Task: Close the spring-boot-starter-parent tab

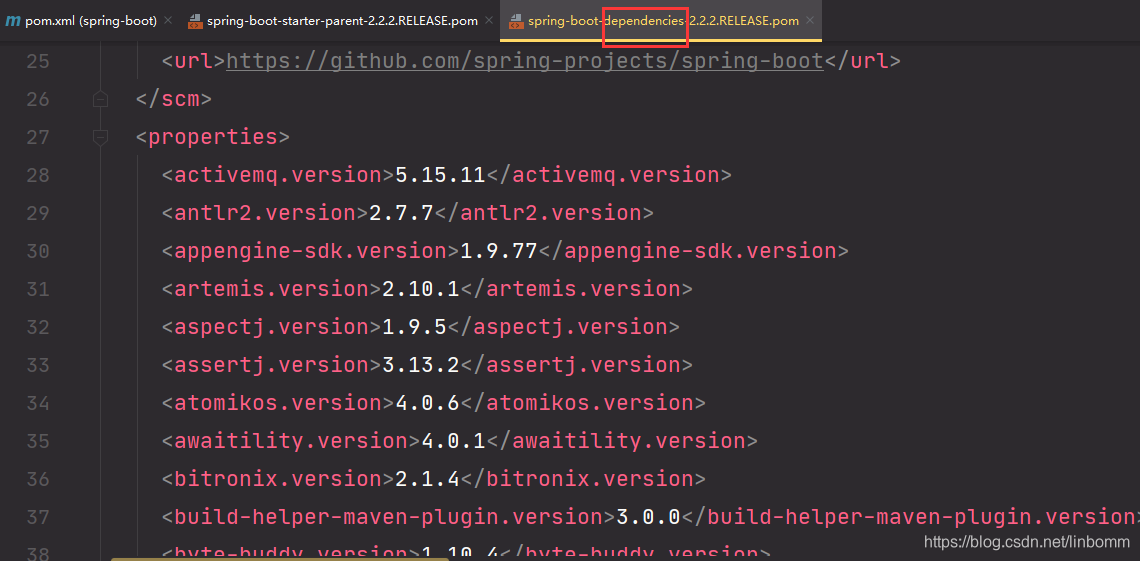Action: tap(489, 20)
